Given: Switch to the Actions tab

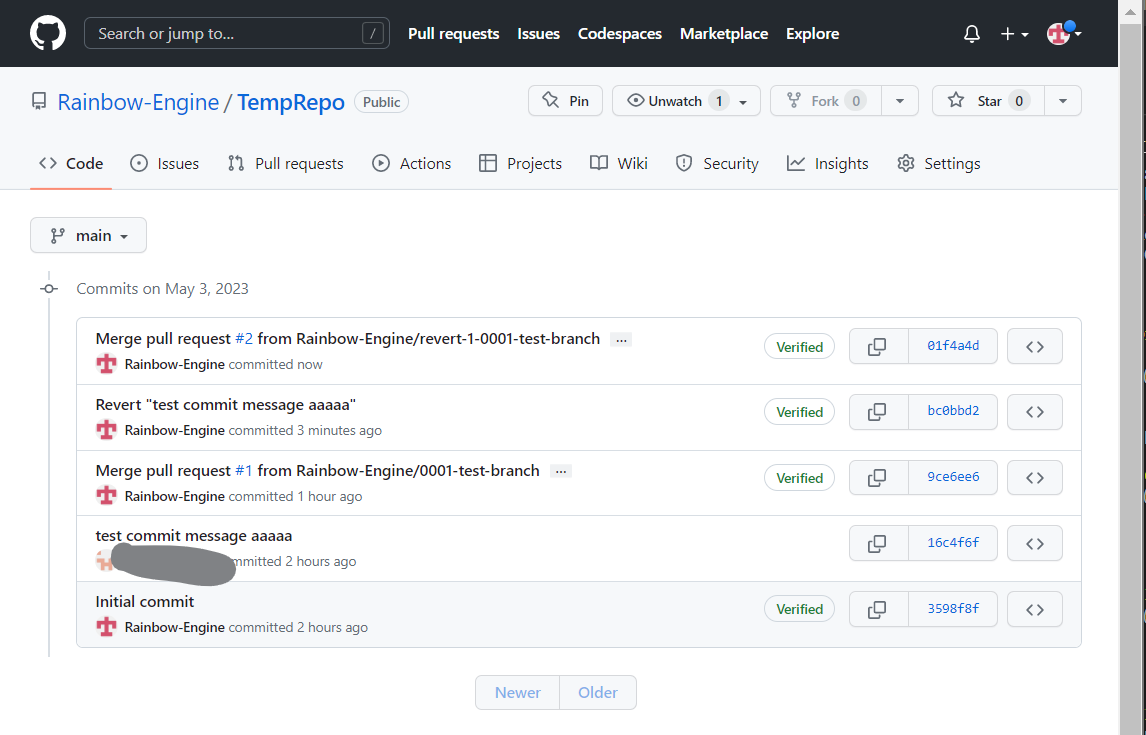Looking at the screenshot, I should (x=411, y=164).
